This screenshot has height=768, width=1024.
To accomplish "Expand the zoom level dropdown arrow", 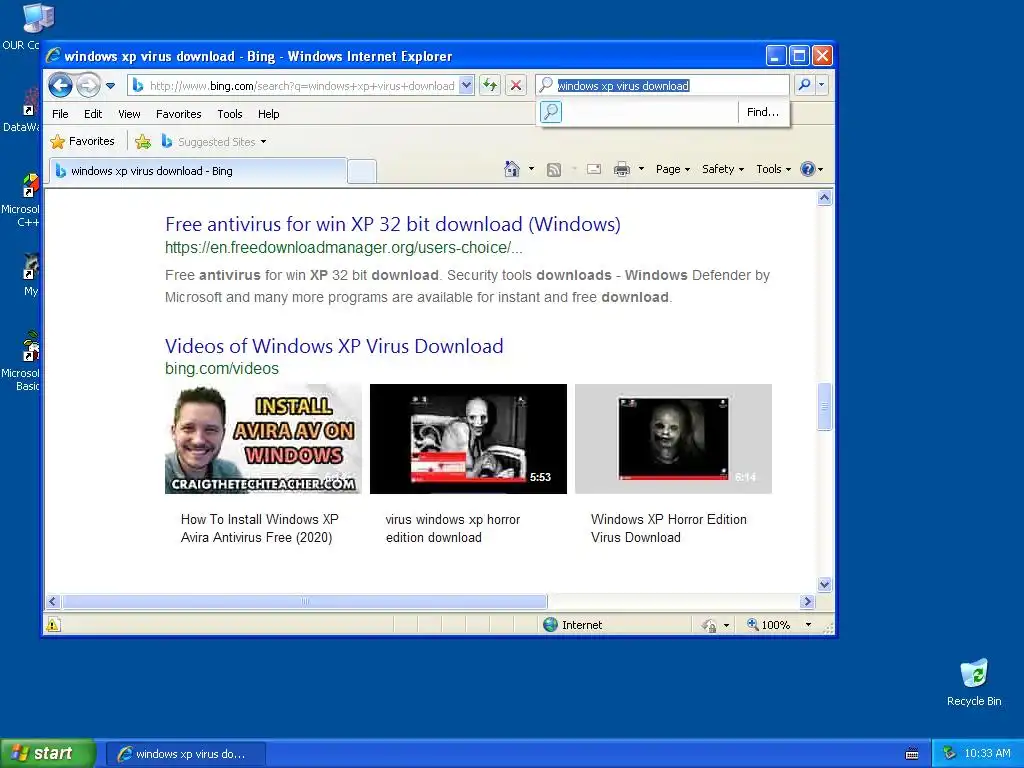I will (808, 625).
